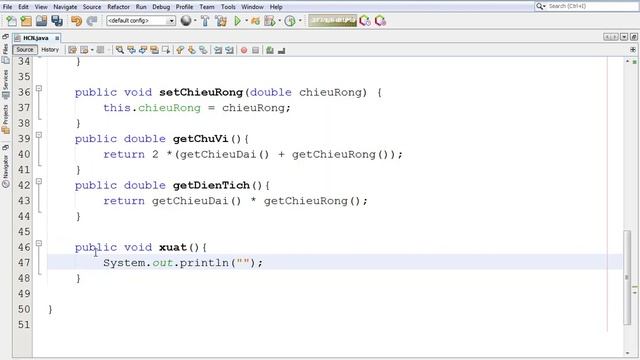Click the Profile Project icon

270,21
